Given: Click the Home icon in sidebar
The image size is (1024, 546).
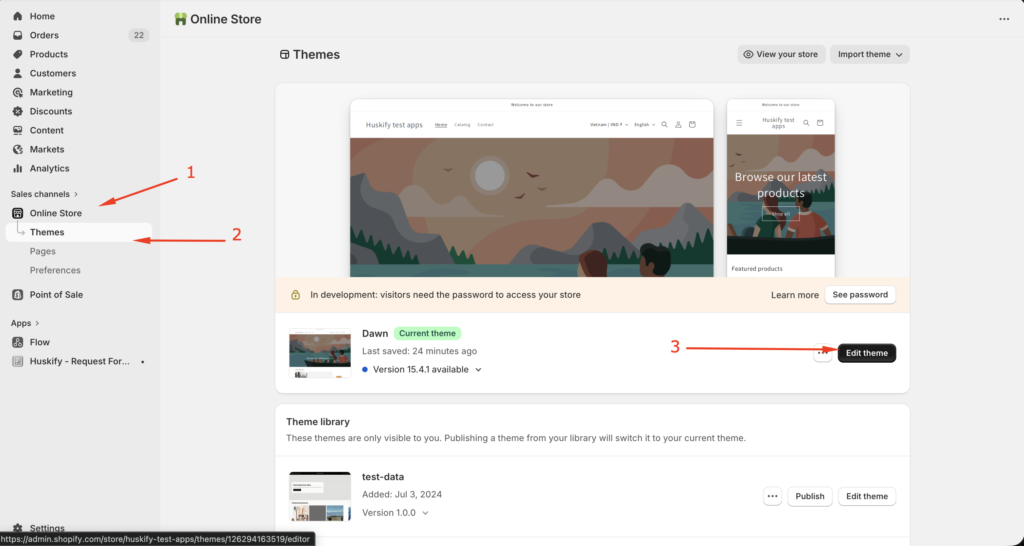Looking at the screenshot, I should pos(18,17).
